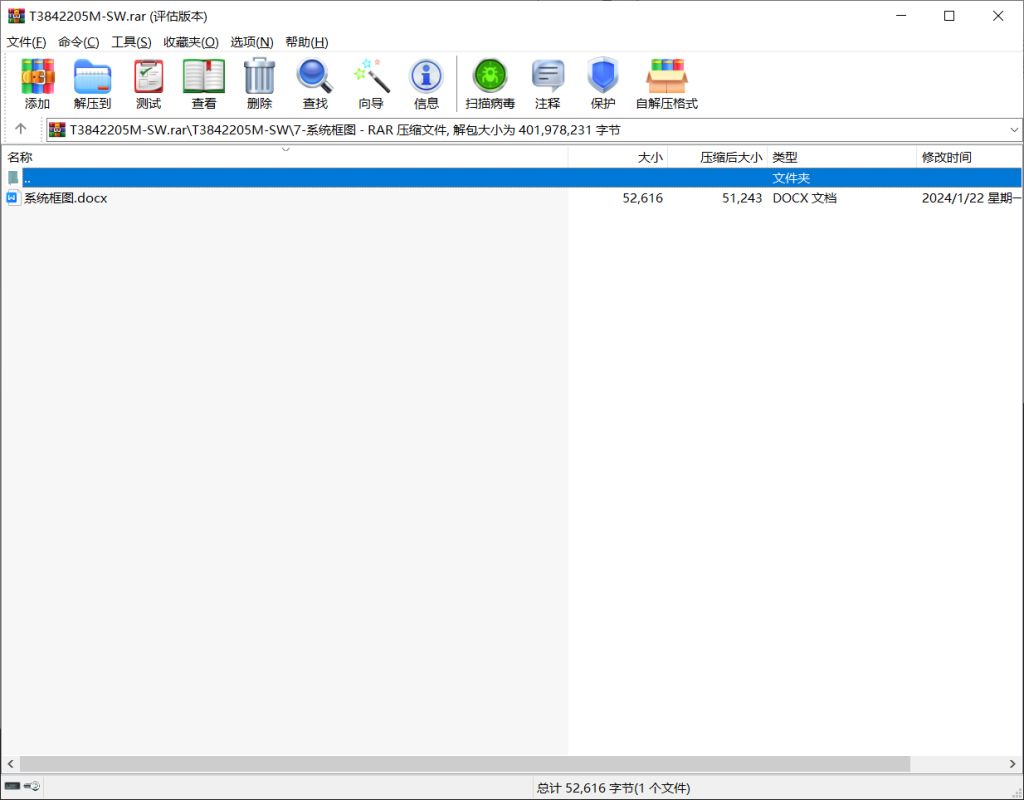
Task: Open the 文件(F) menu
Action: pos(27,42)
